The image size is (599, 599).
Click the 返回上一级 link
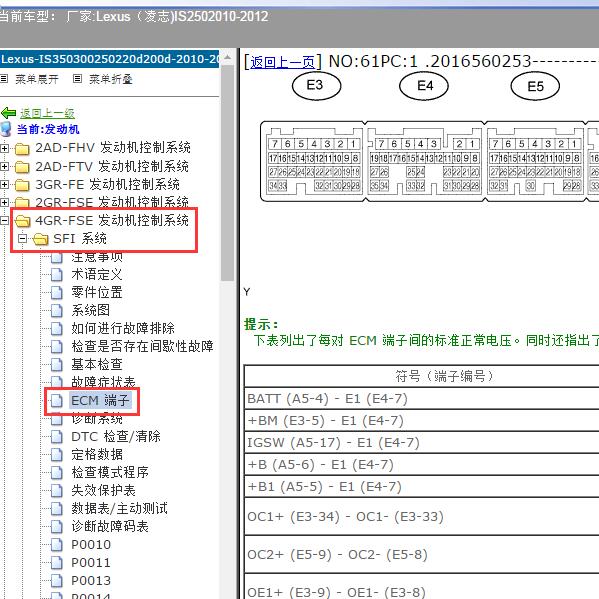[47, 113]
